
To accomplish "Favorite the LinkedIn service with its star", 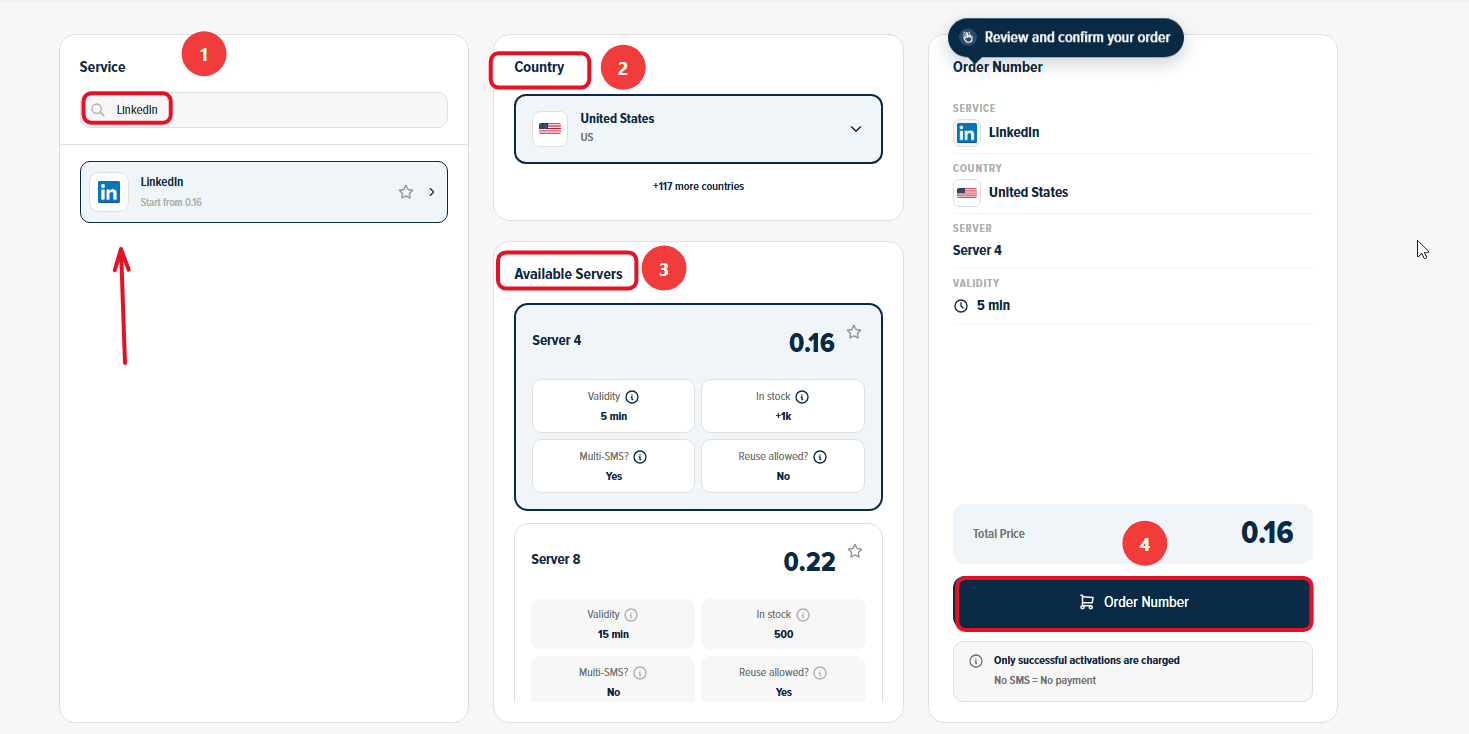I will pyautogui.click(x=406, y=192).
